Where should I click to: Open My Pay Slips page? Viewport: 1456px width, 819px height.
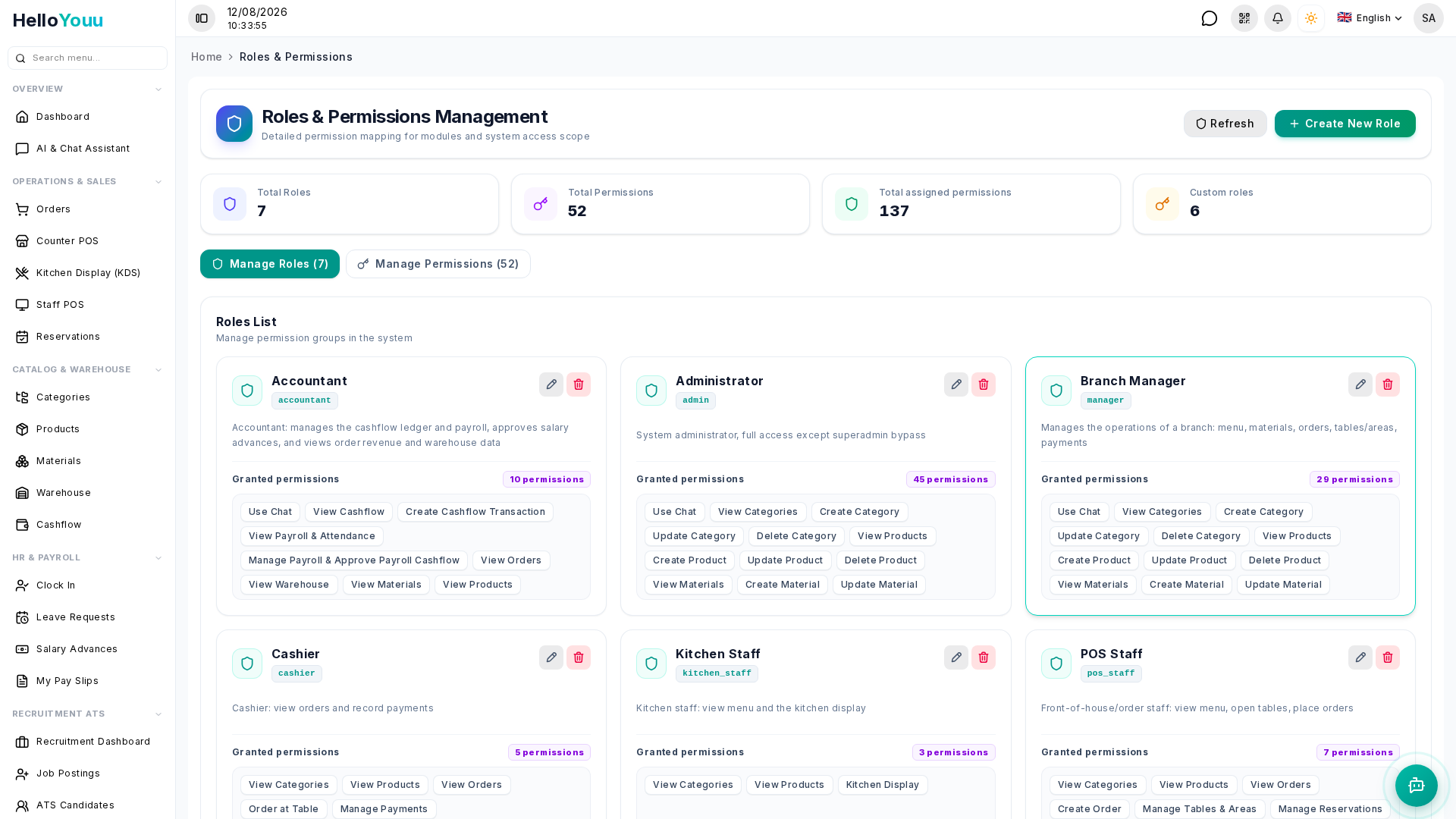coord(87,681)
